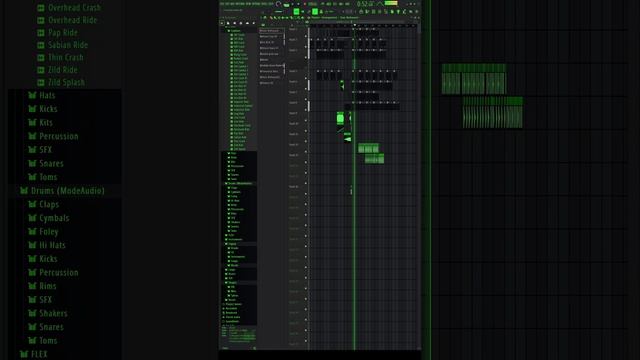Click the folder icon beside Cymbals

click(32, 218)
